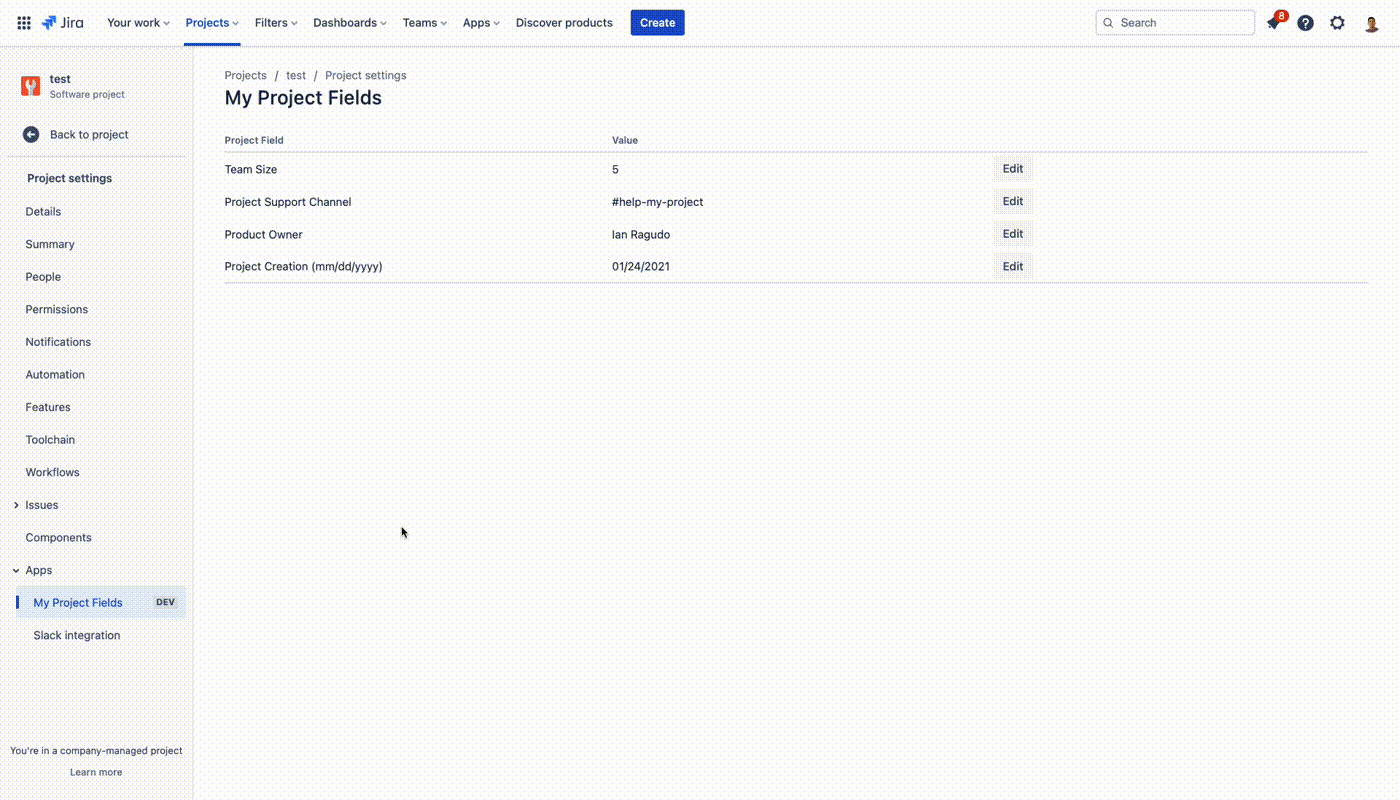This screenshot has height=800, width=1400.
Task: Open the Projects dropdown menu
Action: (212, 23)
